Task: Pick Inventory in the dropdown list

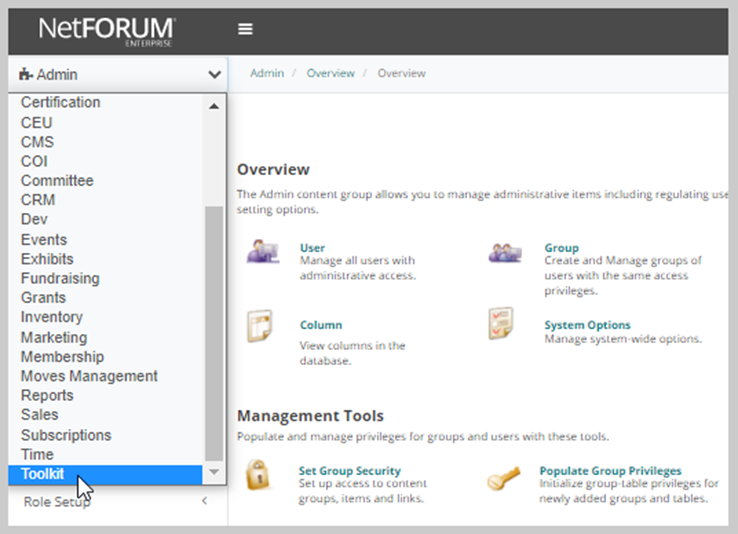Action: coord(52,317)
